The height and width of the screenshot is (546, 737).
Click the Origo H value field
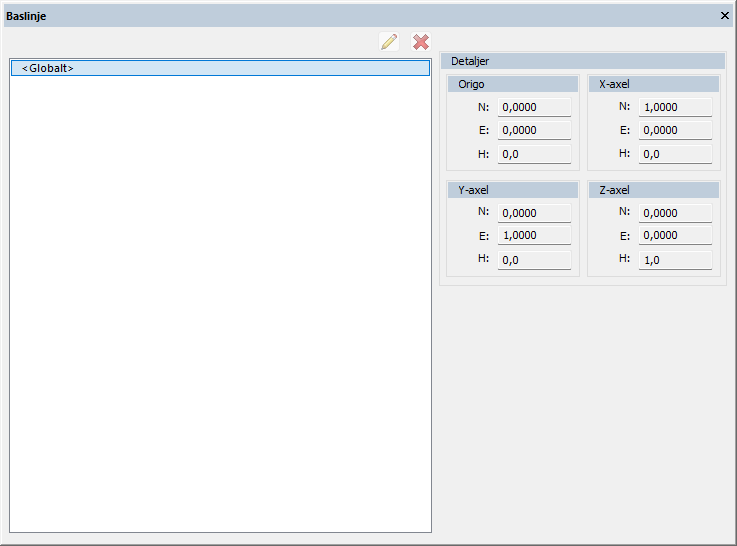pyautogui.click(x=534, y=154)
